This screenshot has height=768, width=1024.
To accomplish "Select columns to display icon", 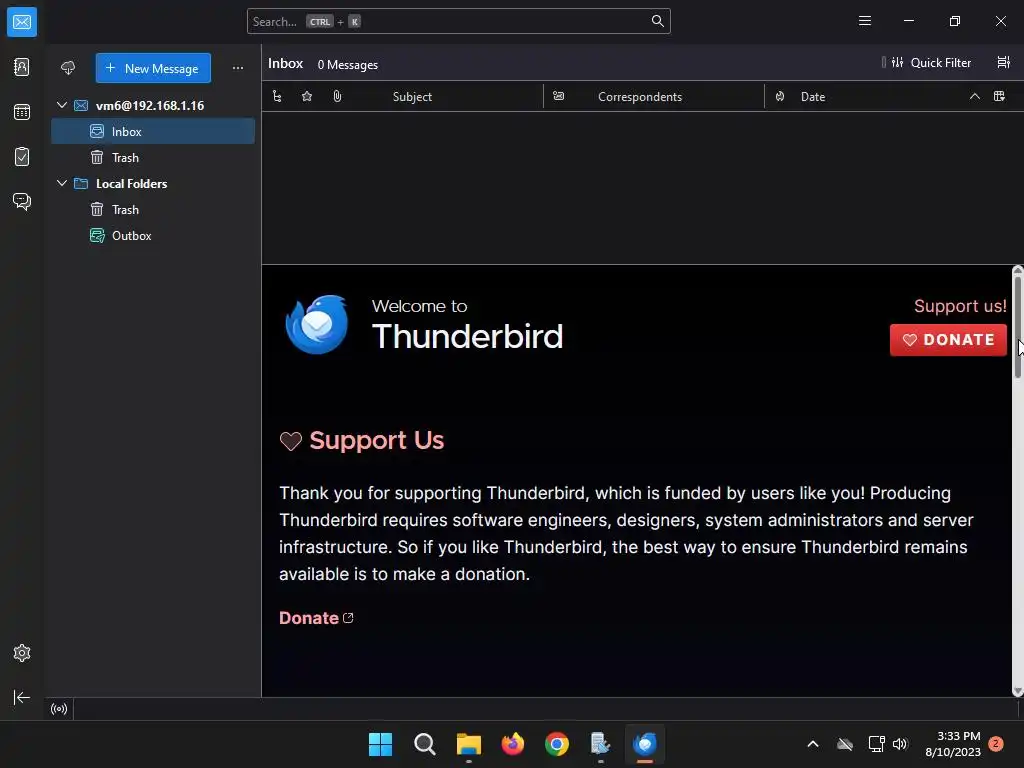I will [x=999, y=97].
